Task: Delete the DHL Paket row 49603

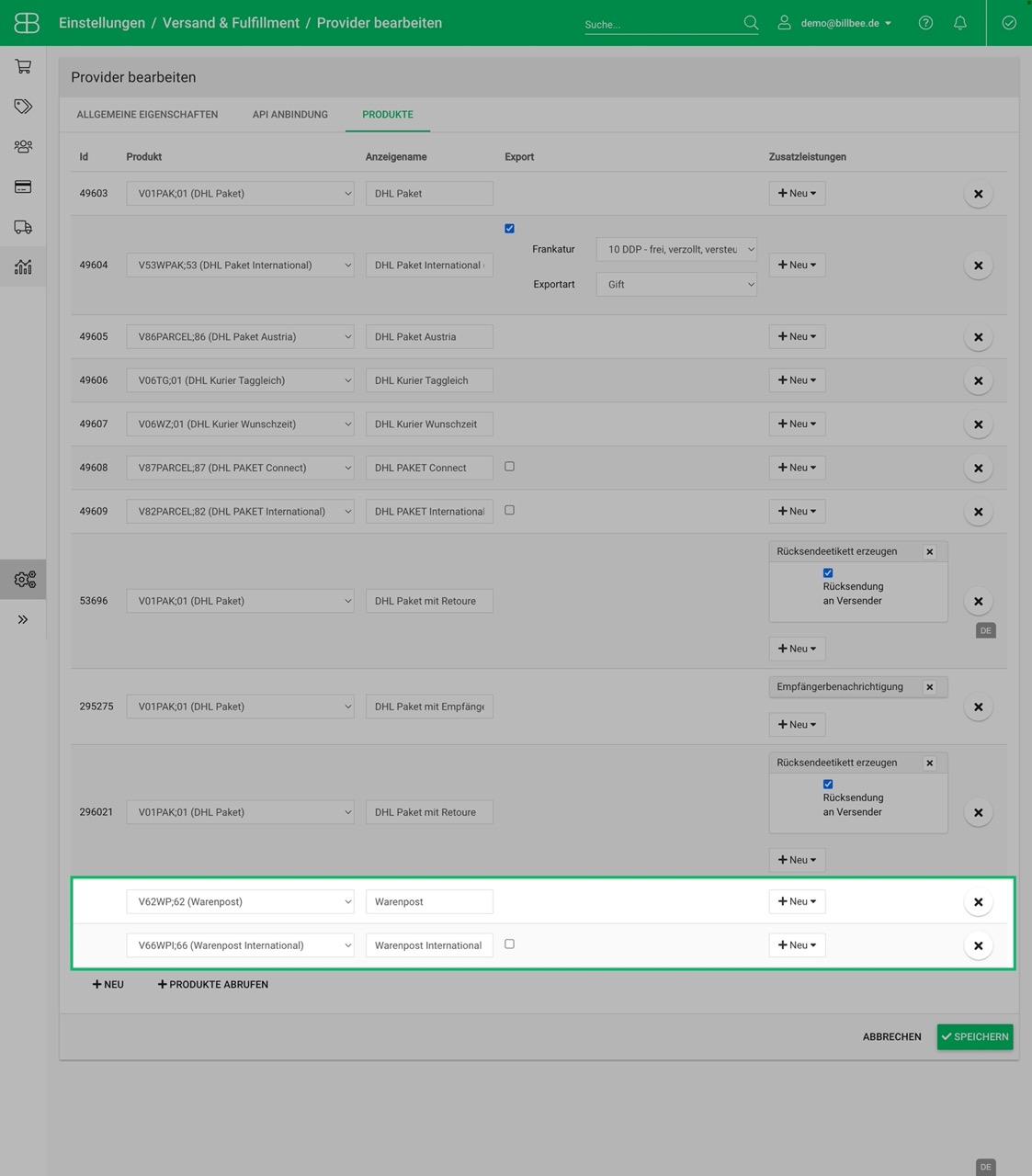Action: coord(978,194)
